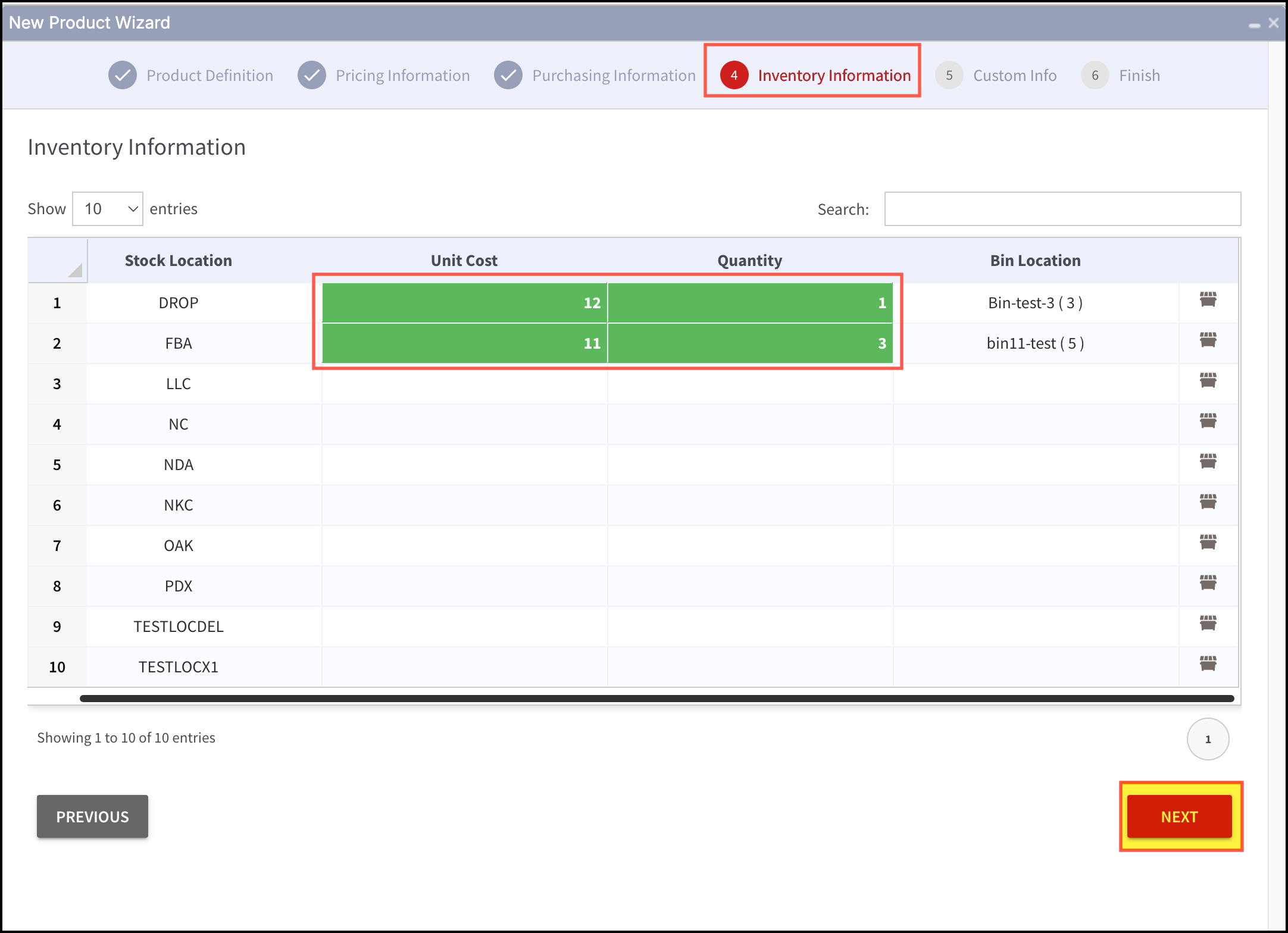1288x933 pixels.
Task: Click the red step 4 circle
Action: pos(734,76)
